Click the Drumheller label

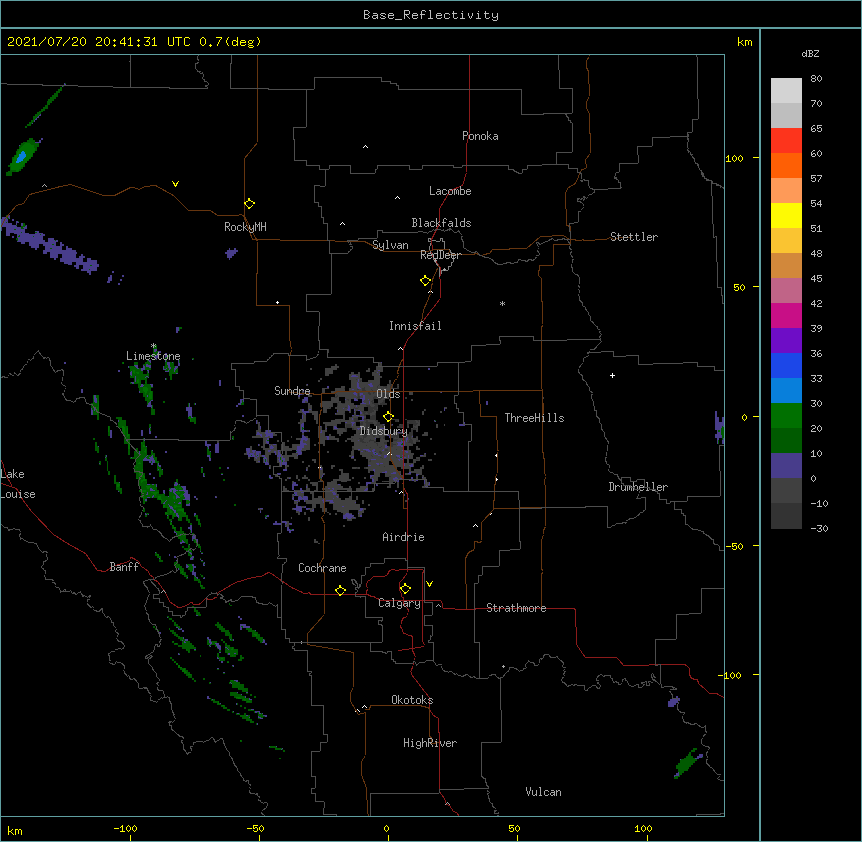pos(638,487)
